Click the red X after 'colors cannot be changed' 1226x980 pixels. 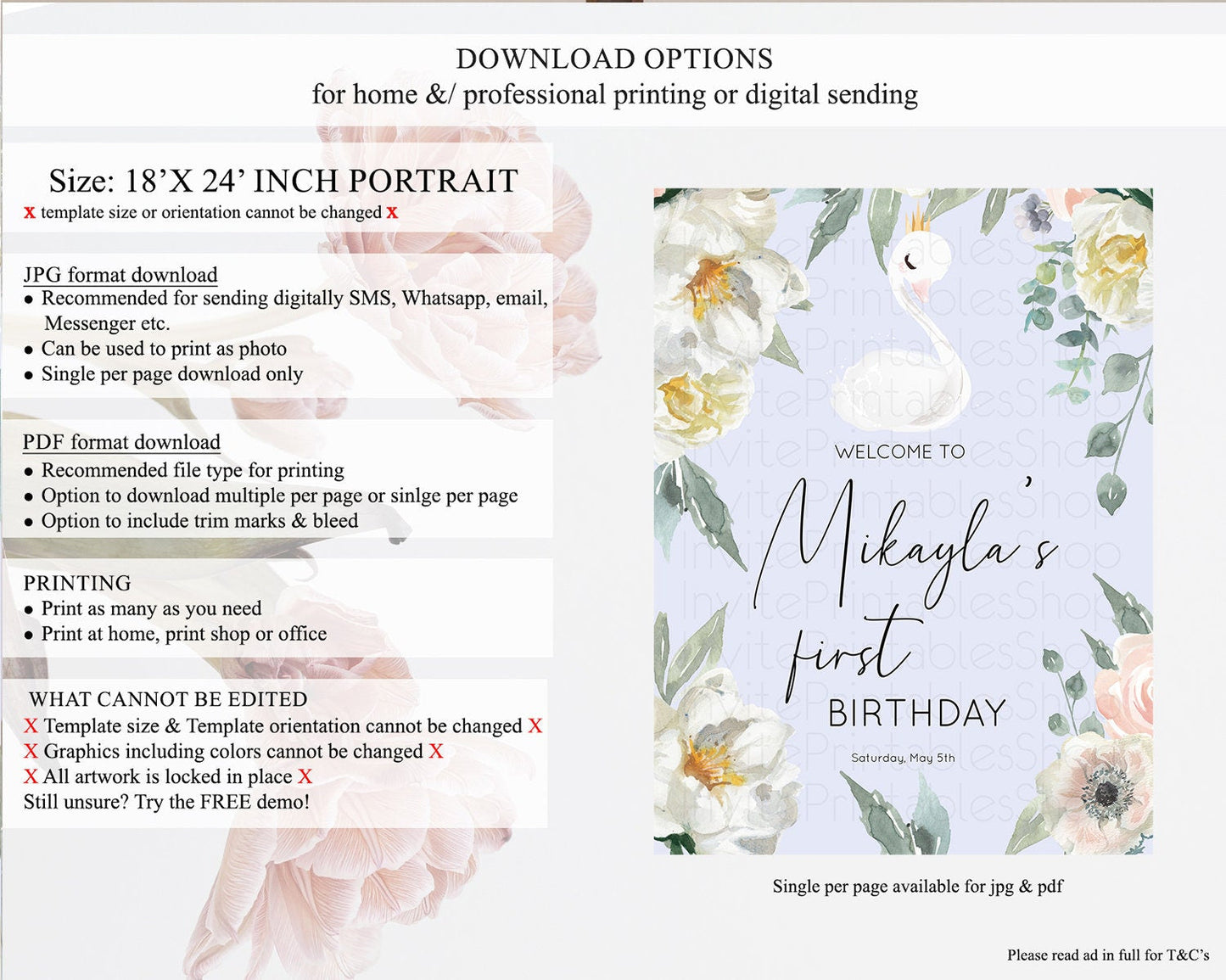[x=435, y=751]
